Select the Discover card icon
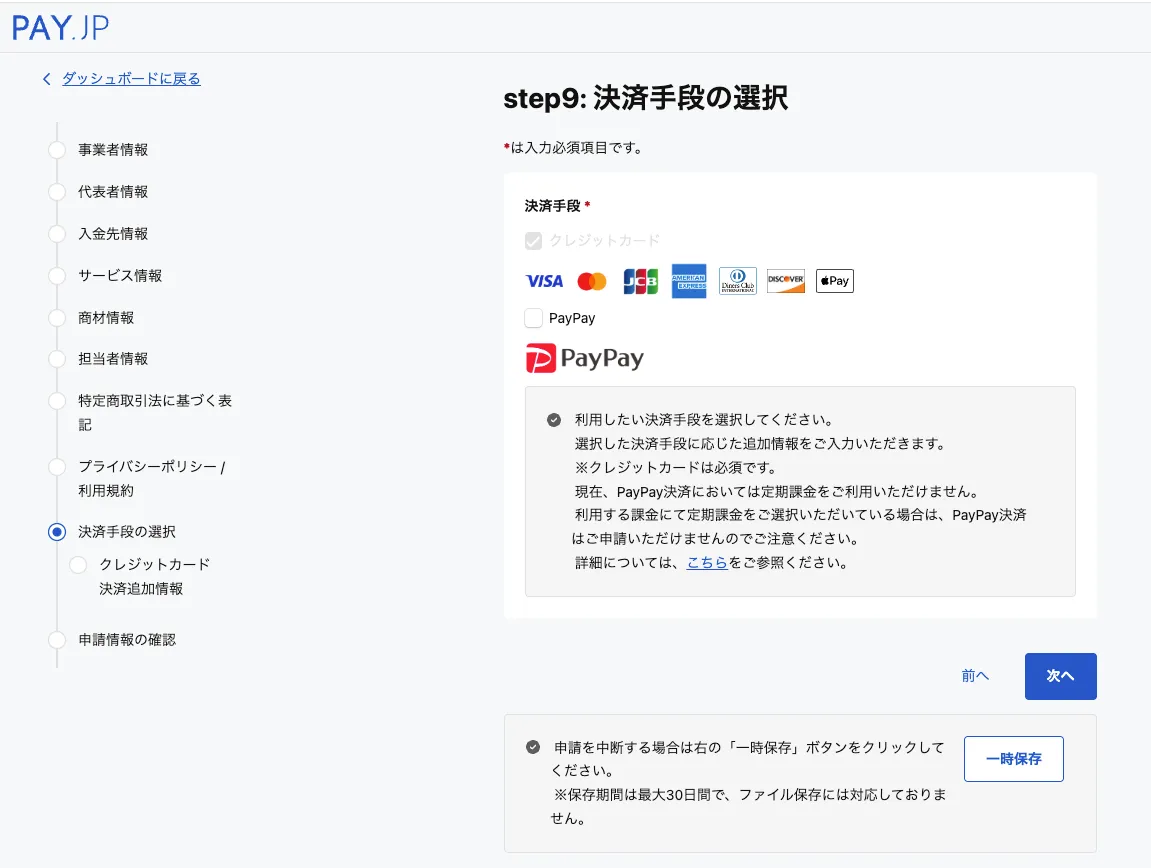The width and height of the screenshot is (1151, 868). [785, 281]
